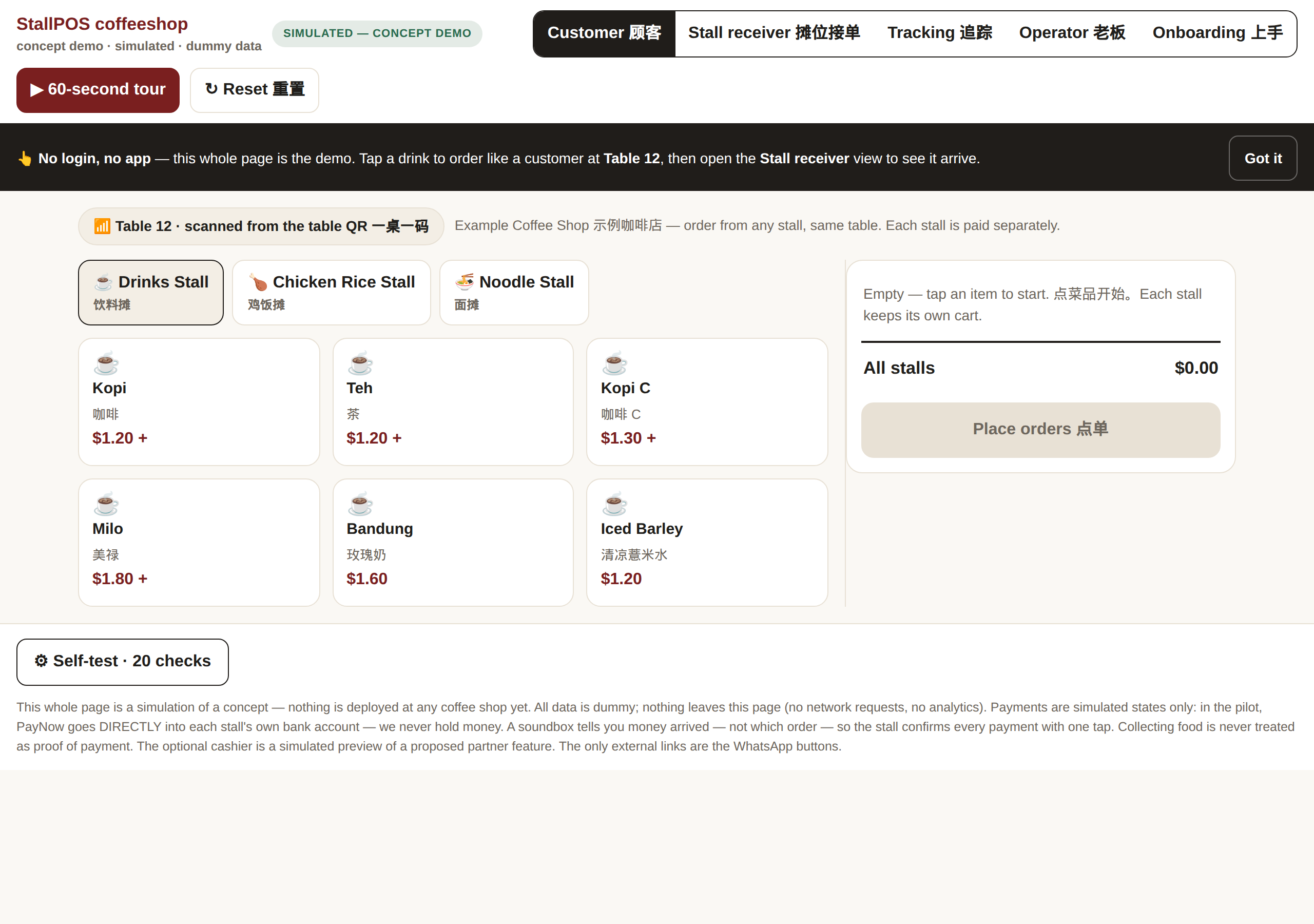The image size is (1314, 924).
Task: Click the All stalls $0.00 total
Action: pos(1040,368)
